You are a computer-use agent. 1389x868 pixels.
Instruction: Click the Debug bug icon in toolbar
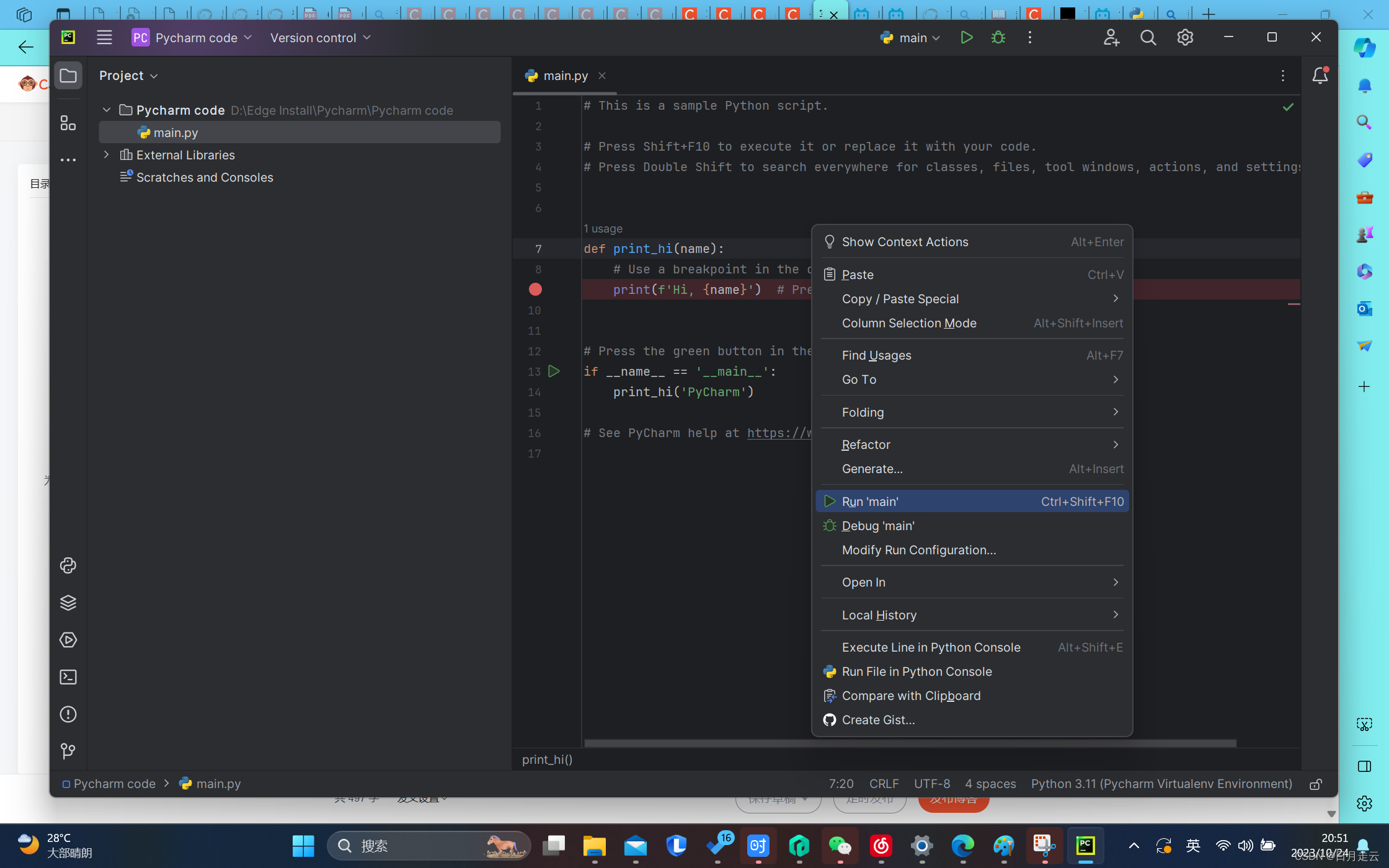[x=998, y=38]
